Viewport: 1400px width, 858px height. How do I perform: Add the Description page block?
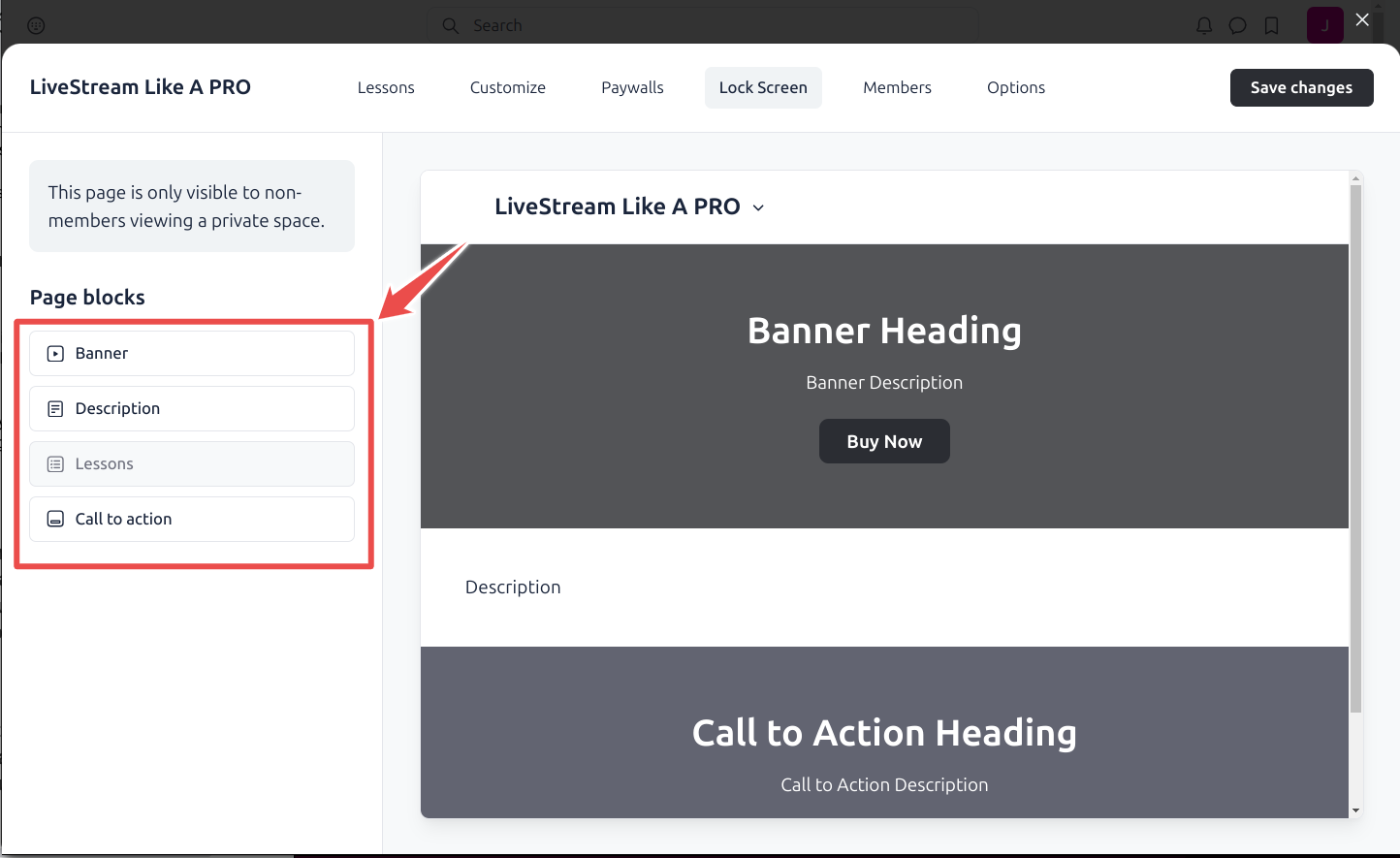192,409
